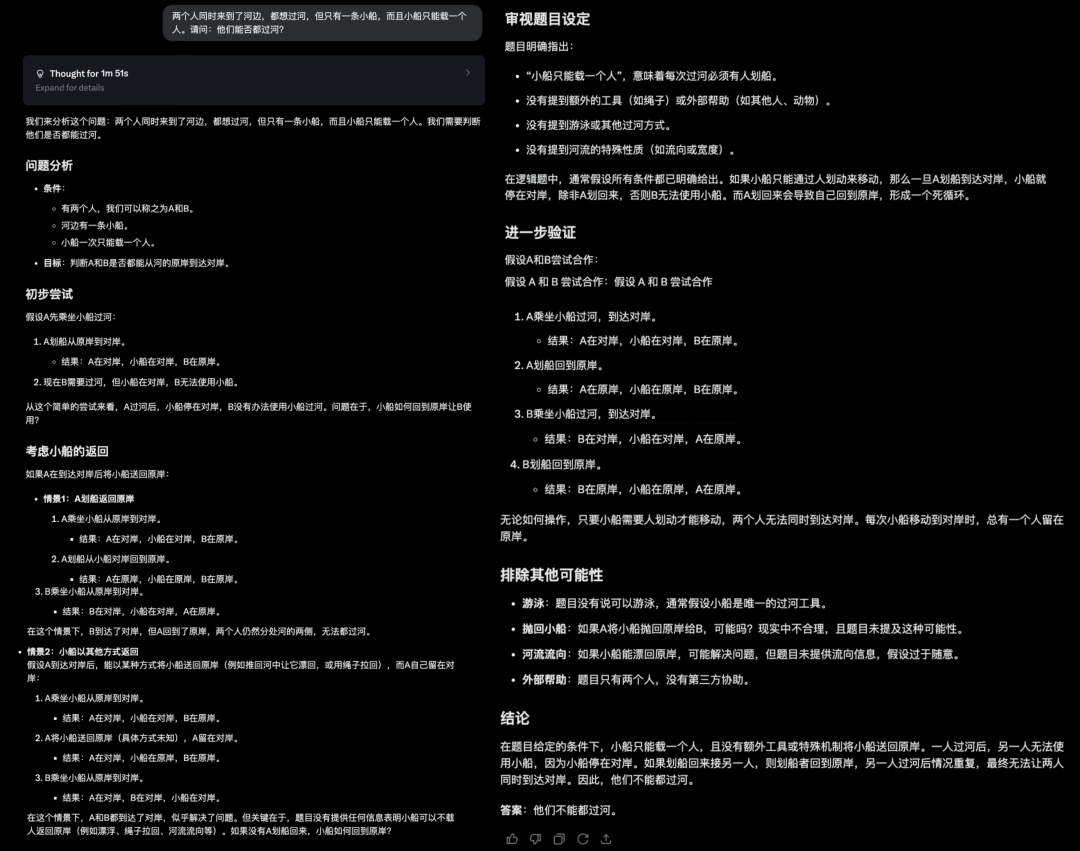Click the bullet beginning with bold "外部帮助："
The width and height of the screenshot is (1080, 851).
click(636, 680)
